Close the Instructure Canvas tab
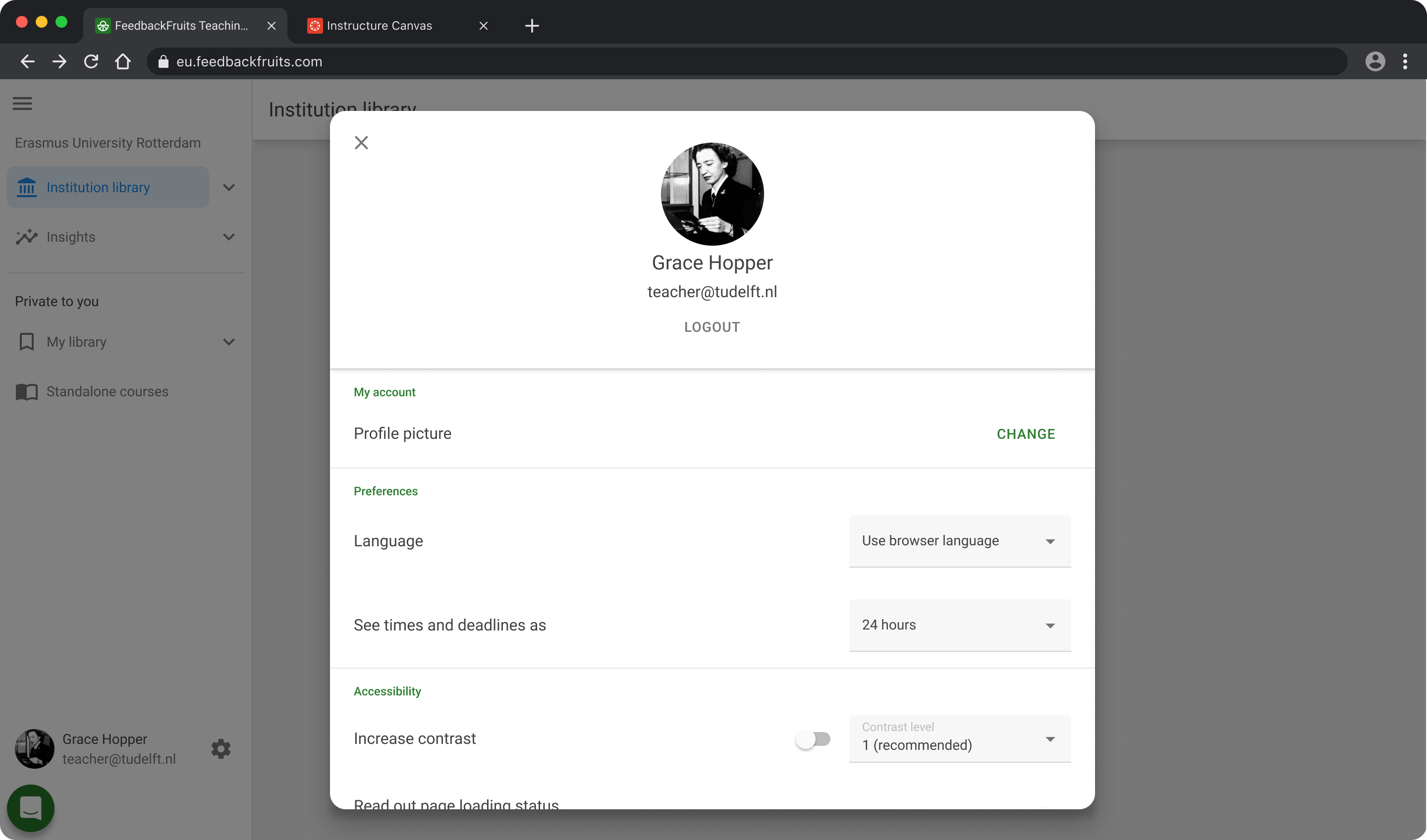 (483, 25)
